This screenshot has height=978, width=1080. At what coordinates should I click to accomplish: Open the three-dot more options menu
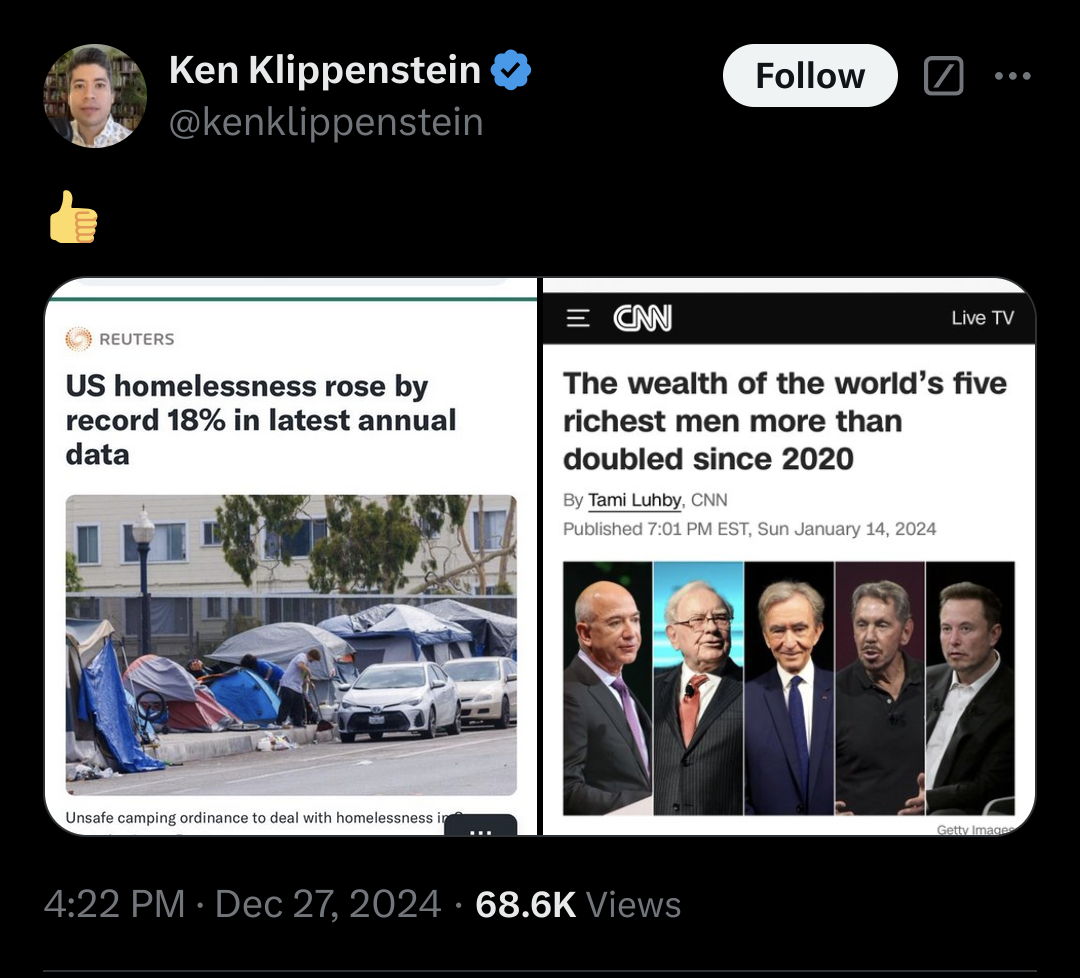point(1012,76)
